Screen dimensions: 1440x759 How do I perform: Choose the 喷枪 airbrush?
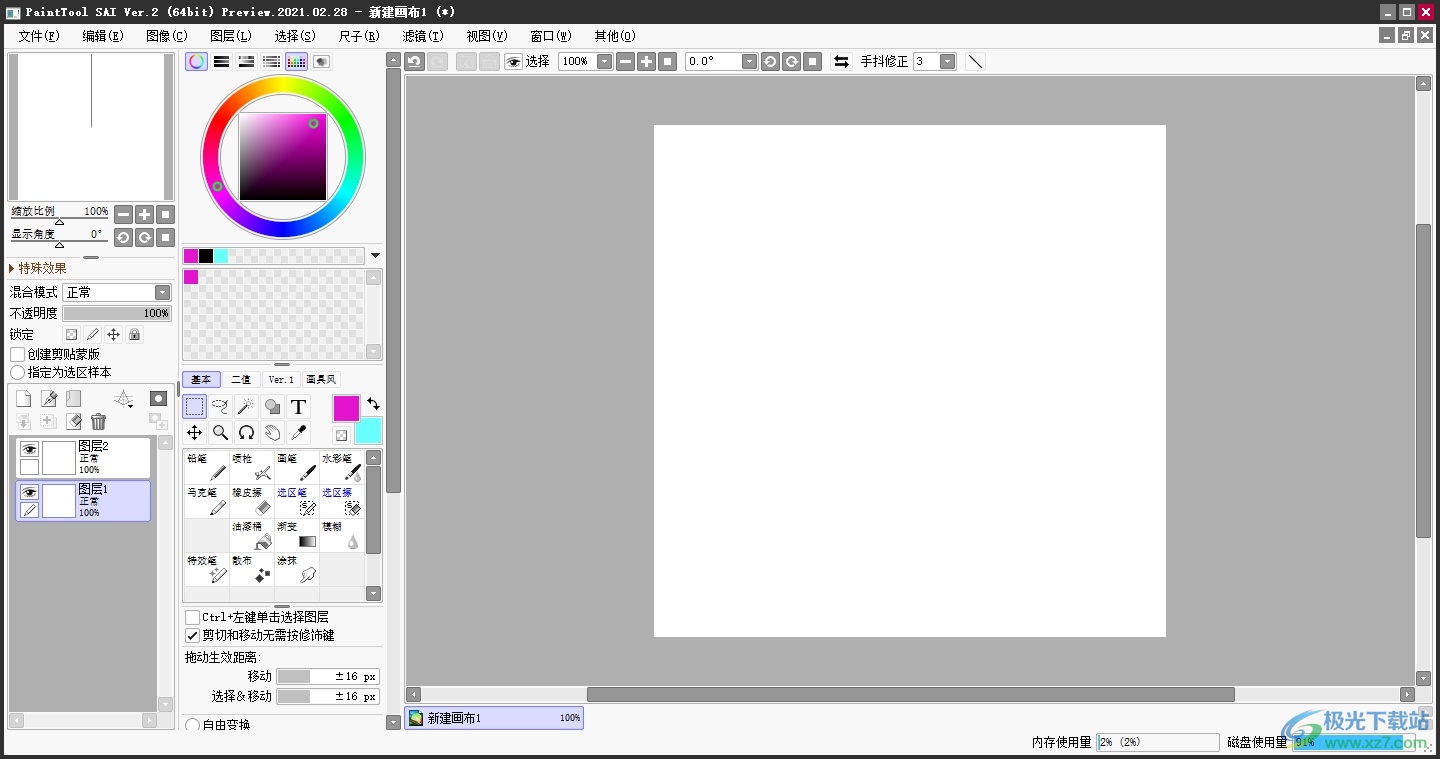point(252,467)
